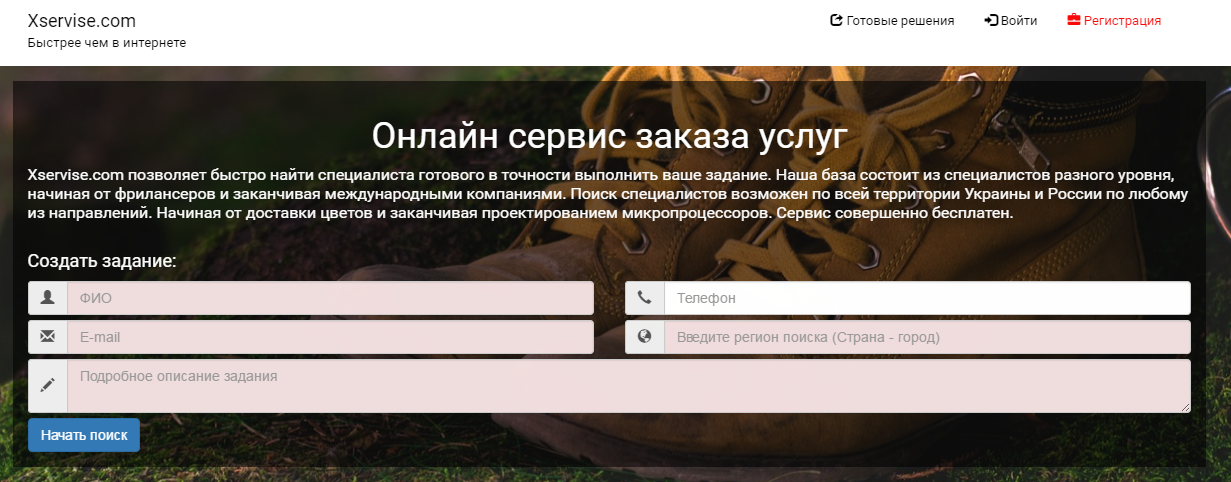Click the phone icon beside Телефон field
The width and height of the screenshot is (1231, 482).
tap(644, 298)
